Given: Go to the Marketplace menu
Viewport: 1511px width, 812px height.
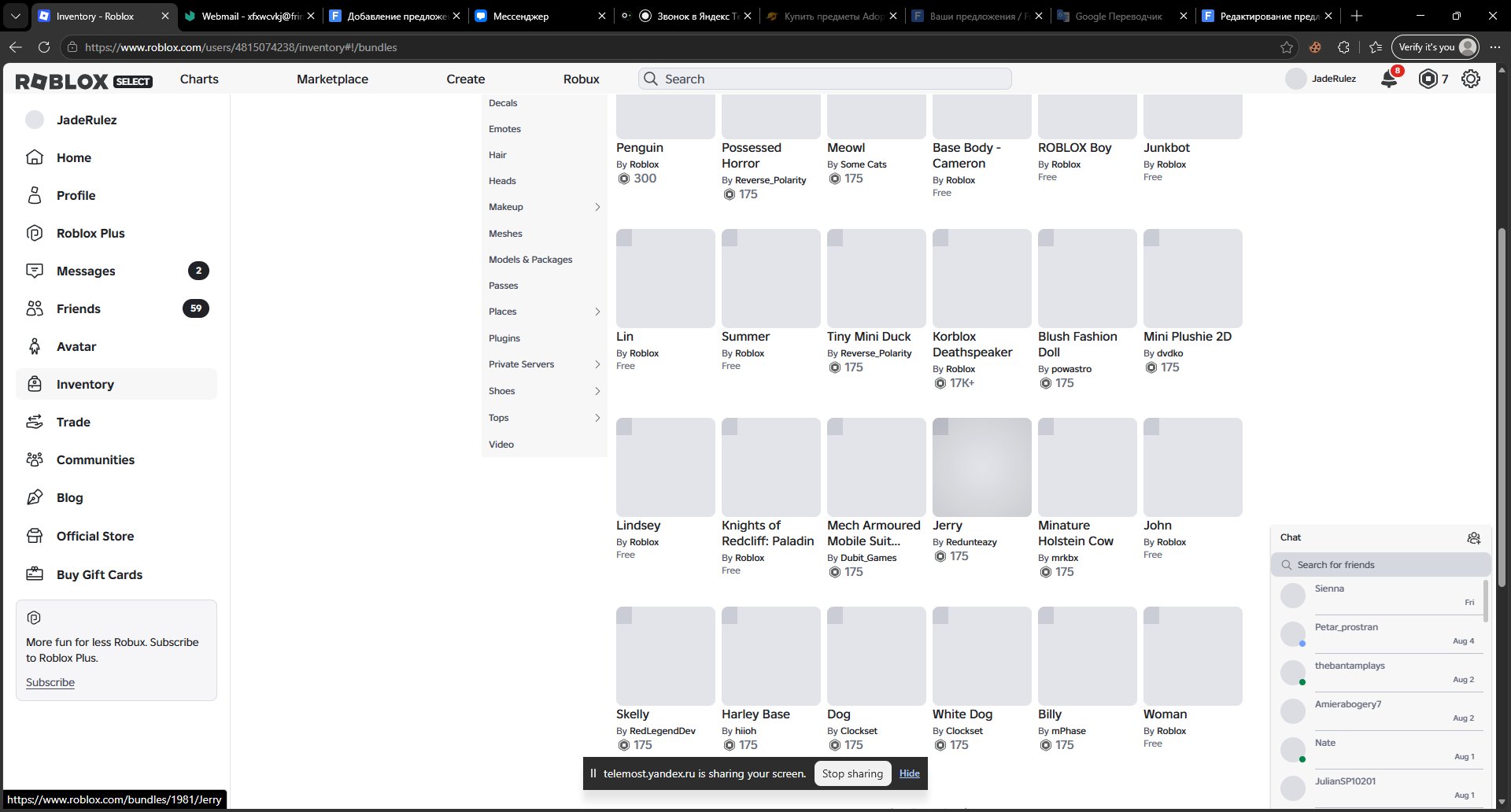Looking at the screenshot, I should click(332, 79).
